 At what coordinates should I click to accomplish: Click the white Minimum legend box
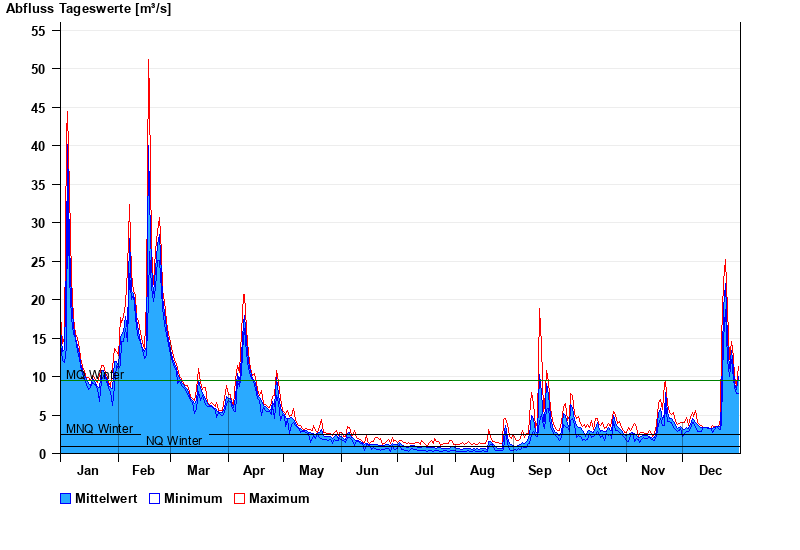coord(154,499)
